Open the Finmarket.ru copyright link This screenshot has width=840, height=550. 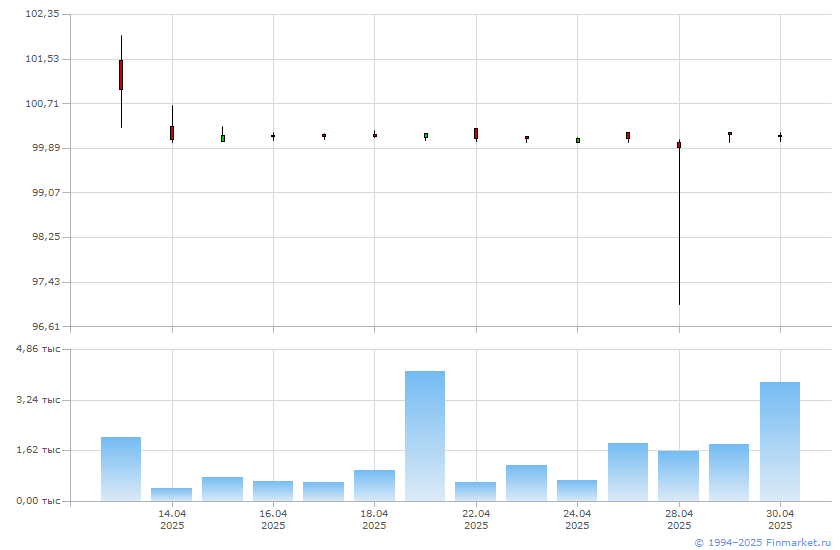coord(762,543)
